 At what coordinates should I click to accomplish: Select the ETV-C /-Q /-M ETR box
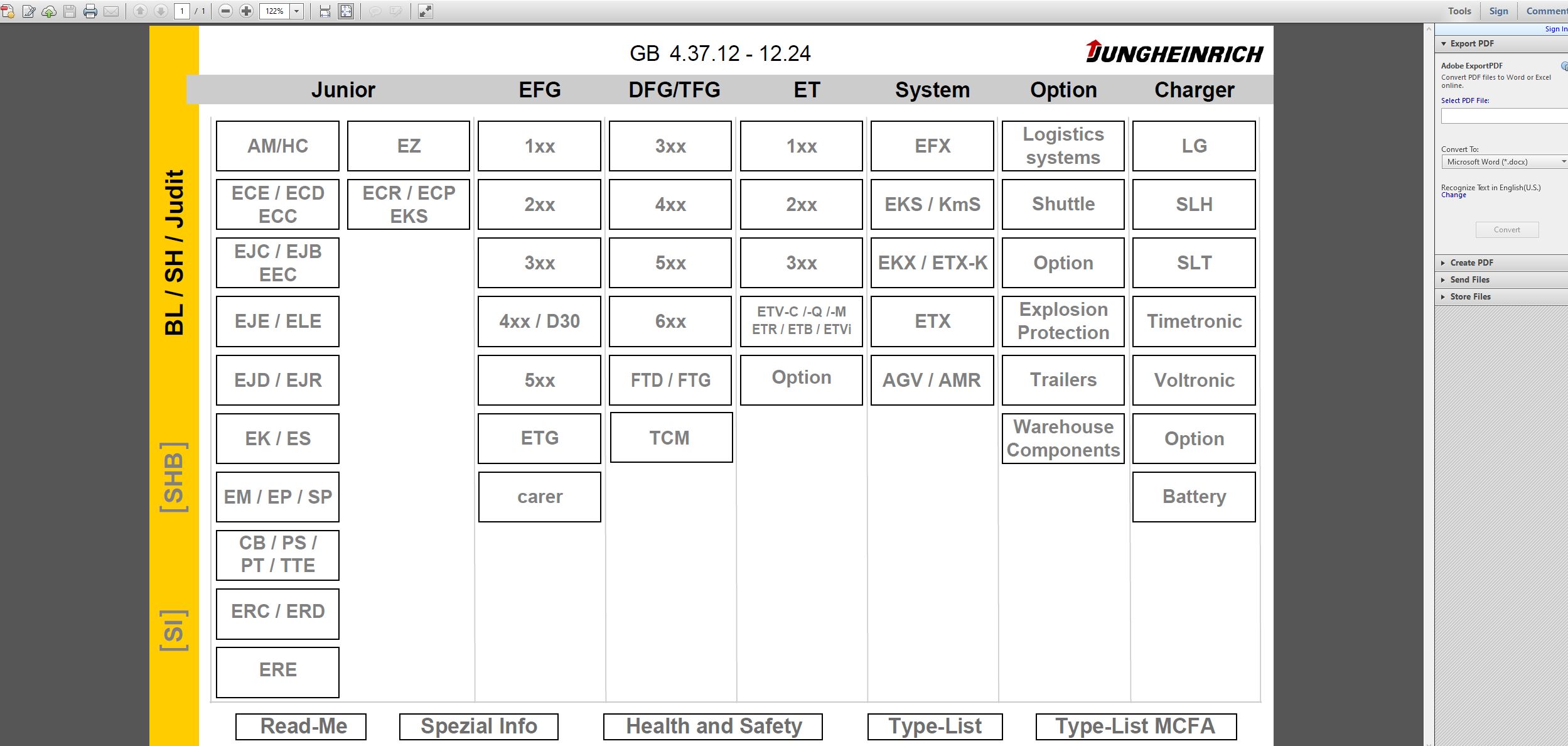click(x=802, y=321)
